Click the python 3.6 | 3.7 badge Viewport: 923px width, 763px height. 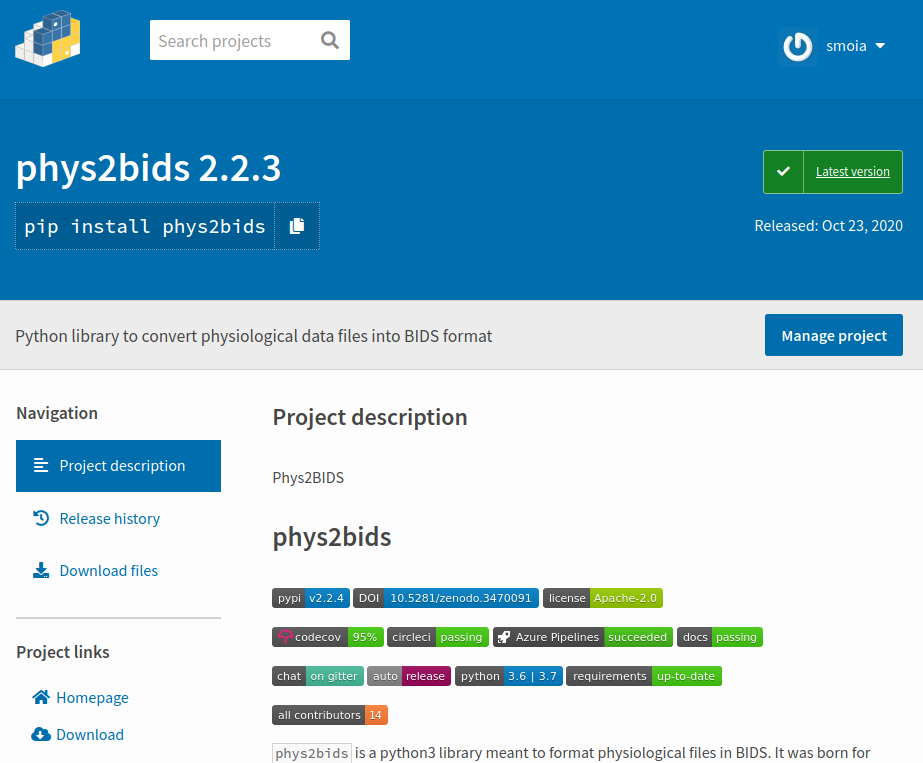coord(509,676)
